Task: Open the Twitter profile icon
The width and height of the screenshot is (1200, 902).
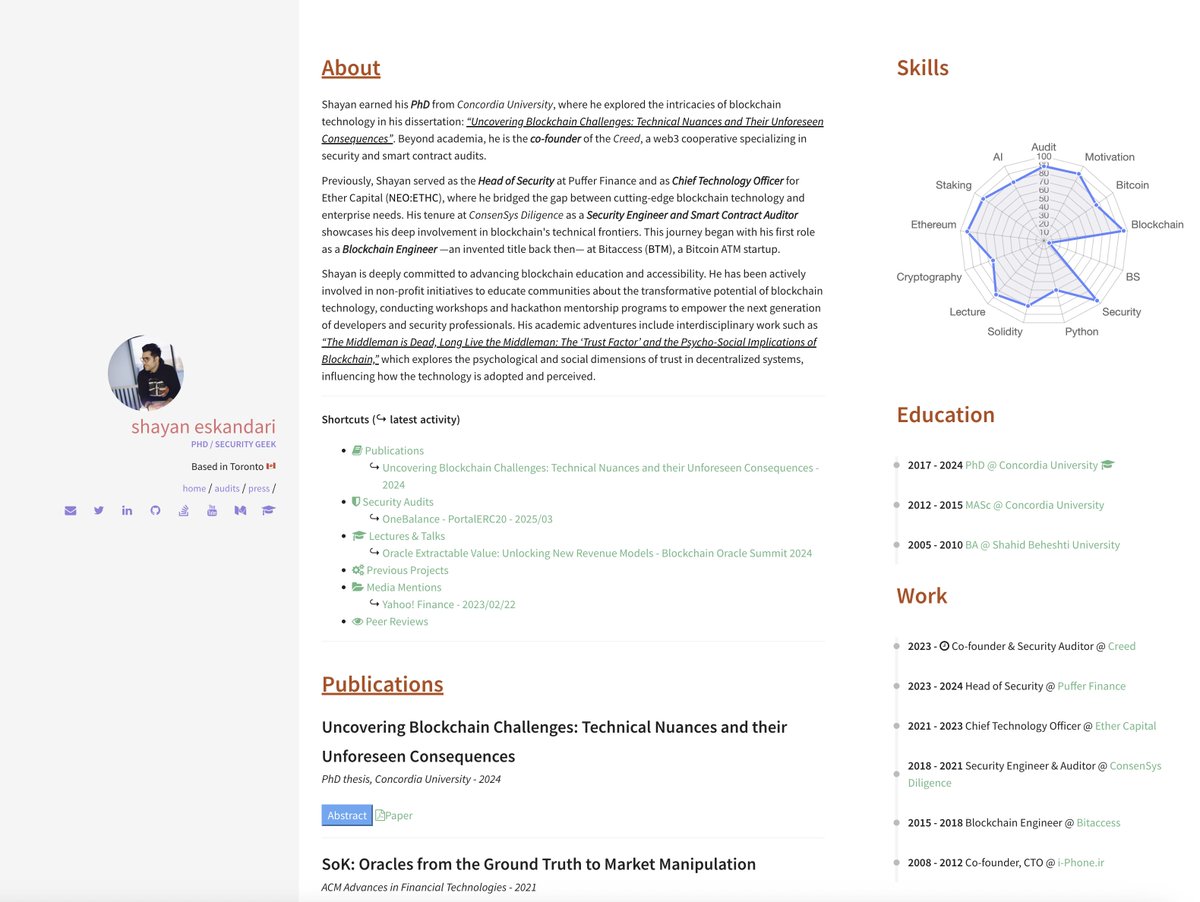Action: (99, 511)
